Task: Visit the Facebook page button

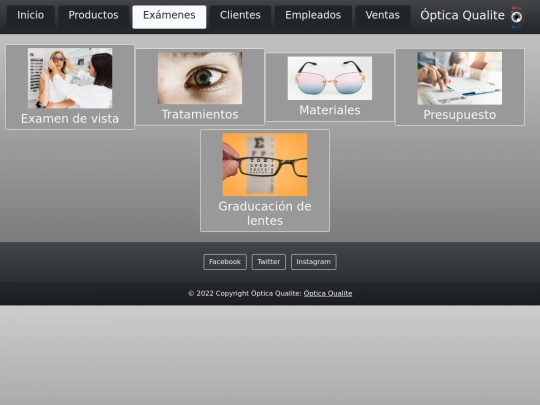Action: [x=225, y=262]
